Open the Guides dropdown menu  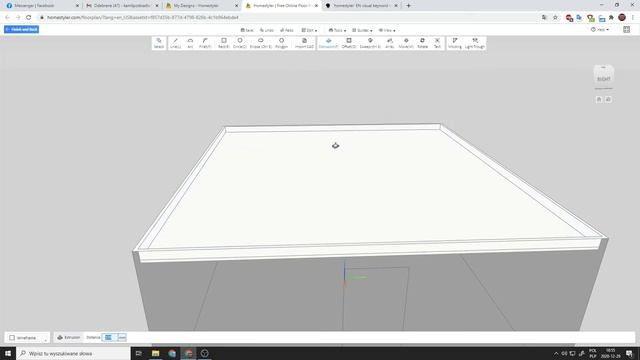click(362, 30)
